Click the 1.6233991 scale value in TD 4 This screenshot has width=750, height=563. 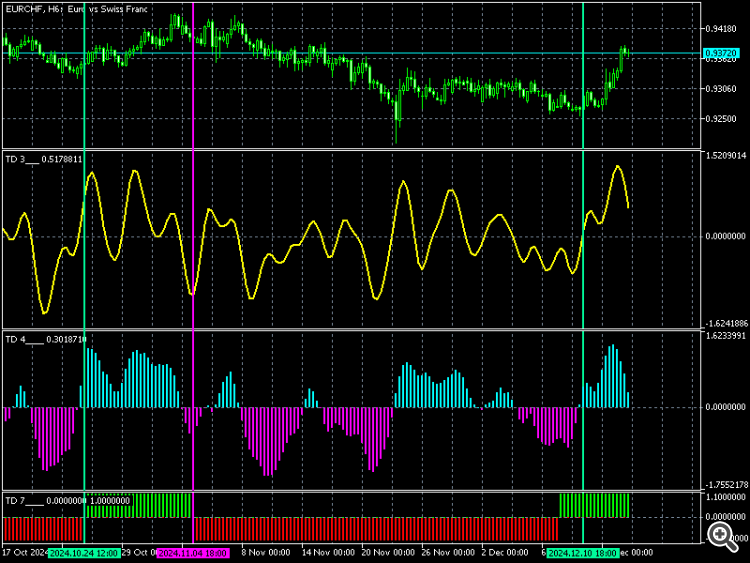pos(725,336)
